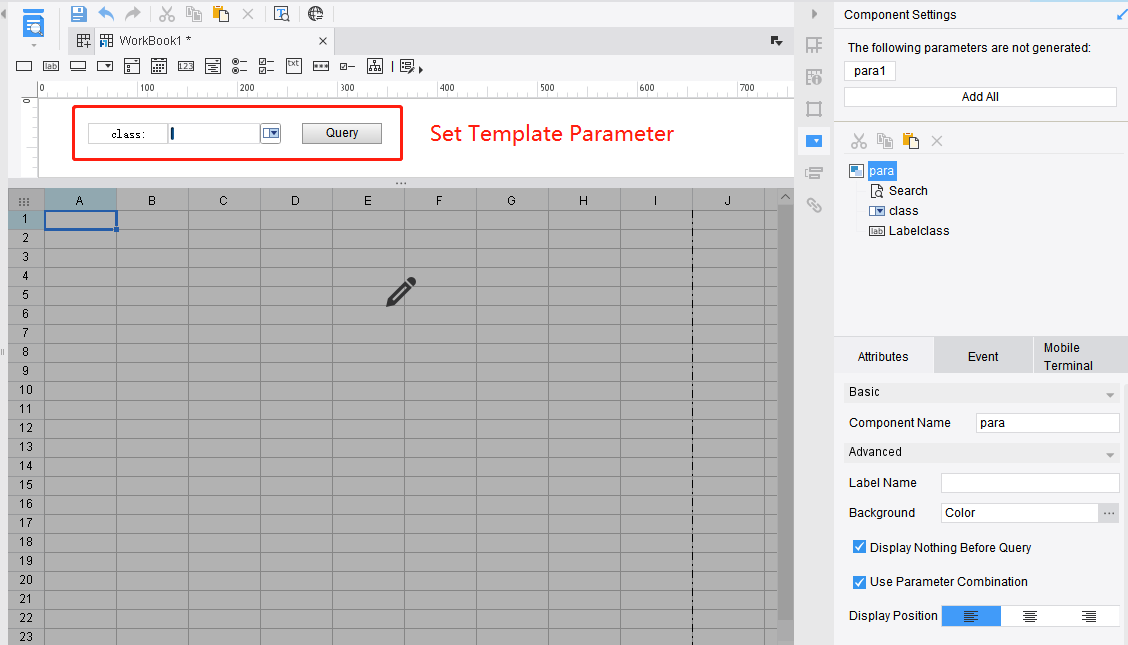Choose center Display Position alignment
Image resolution: width=1128 pixels, height=645 pixels.
tap(1029, 615)
